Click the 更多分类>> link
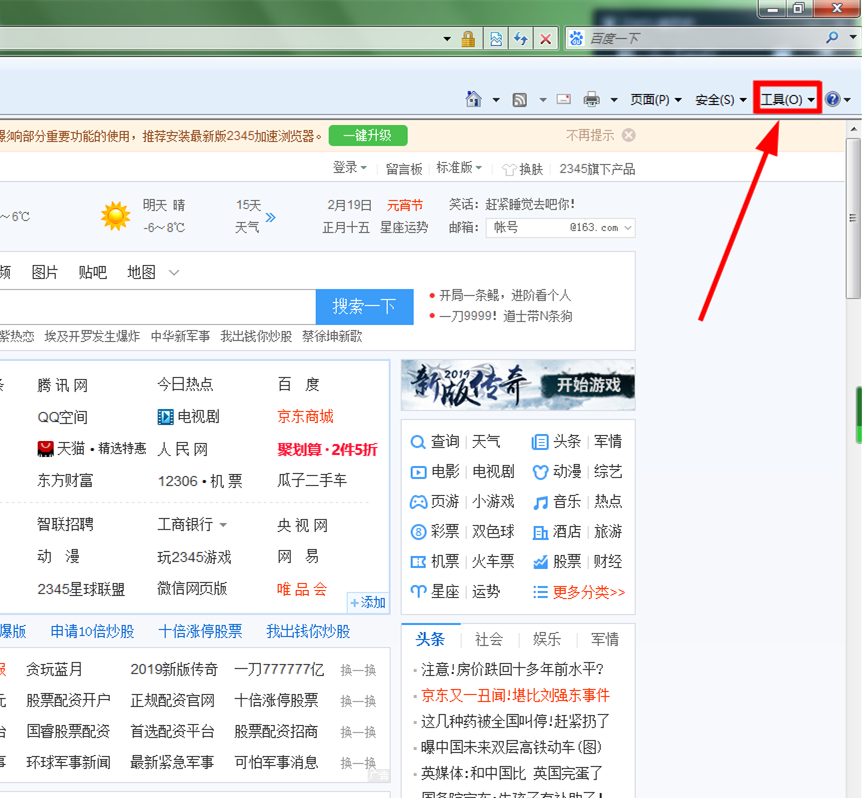Image resolution: width=862 pixels, height=798 pixels. click(x=589, y=592)
